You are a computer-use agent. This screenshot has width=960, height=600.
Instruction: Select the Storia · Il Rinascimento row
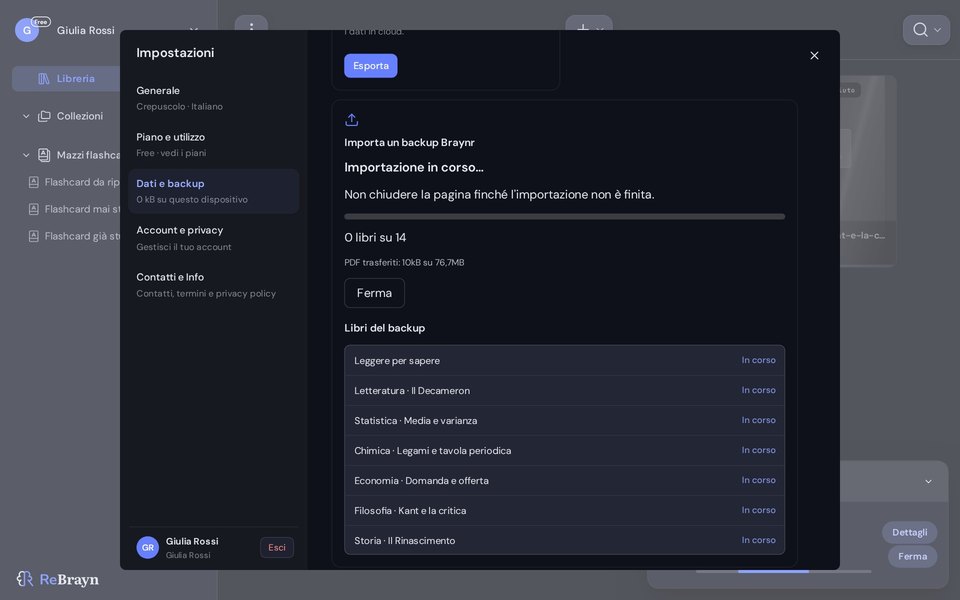564,540
